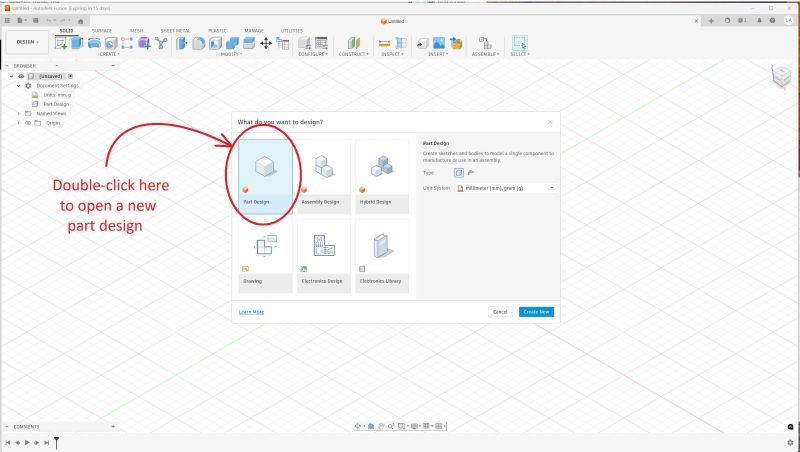Switch to the SURFACE tab
Viewport: 800px width, 452px height.
click(102, 30)
